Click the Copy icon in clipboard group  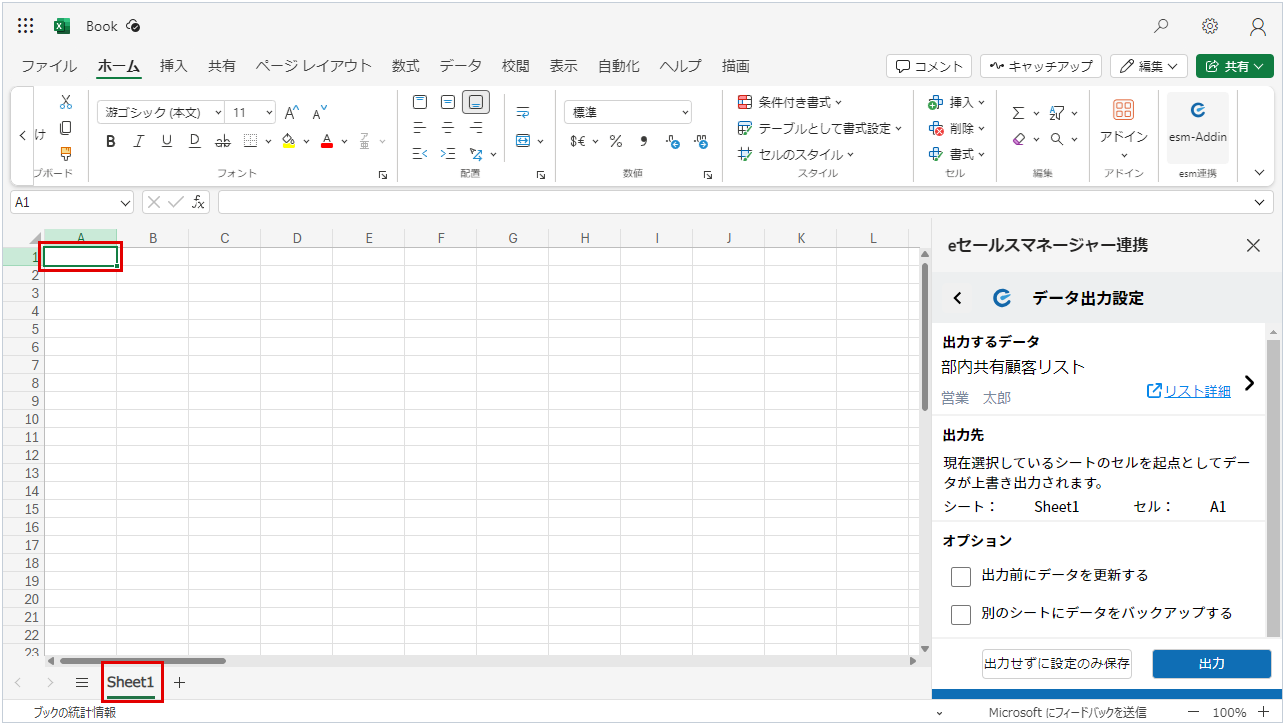pyautogui.click(x=66, y=128)
